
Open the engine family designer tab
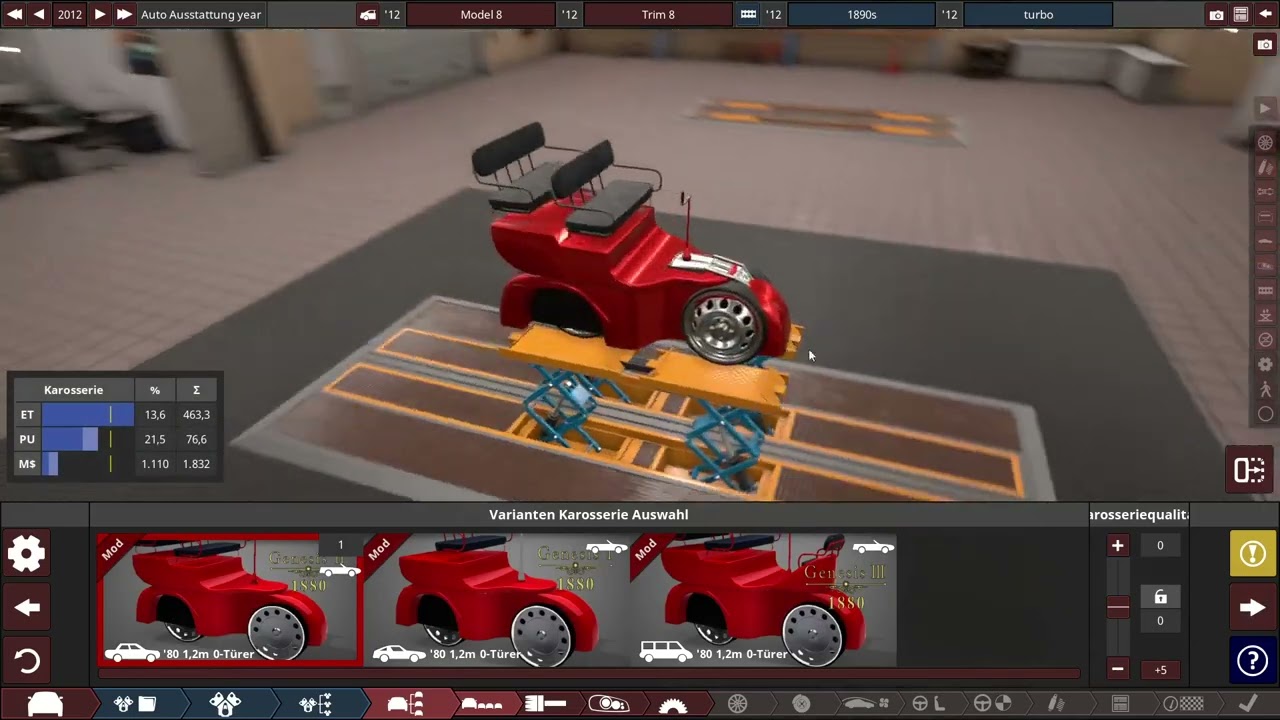pyautogui.click(x=135, y=704)
